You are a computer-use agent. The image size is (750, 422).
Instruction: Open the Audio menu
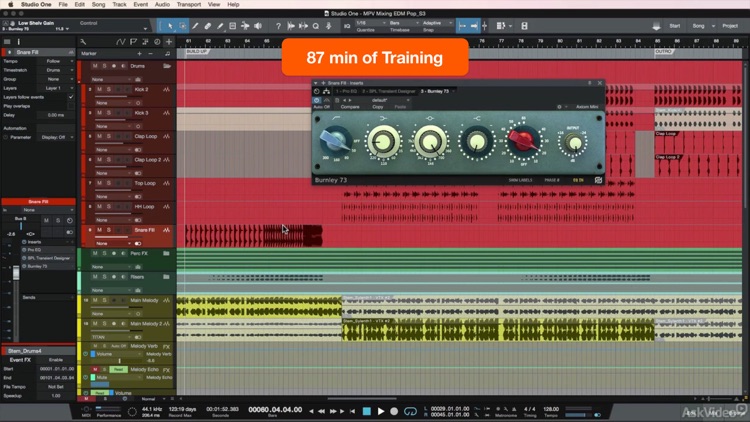coord(162,4)
